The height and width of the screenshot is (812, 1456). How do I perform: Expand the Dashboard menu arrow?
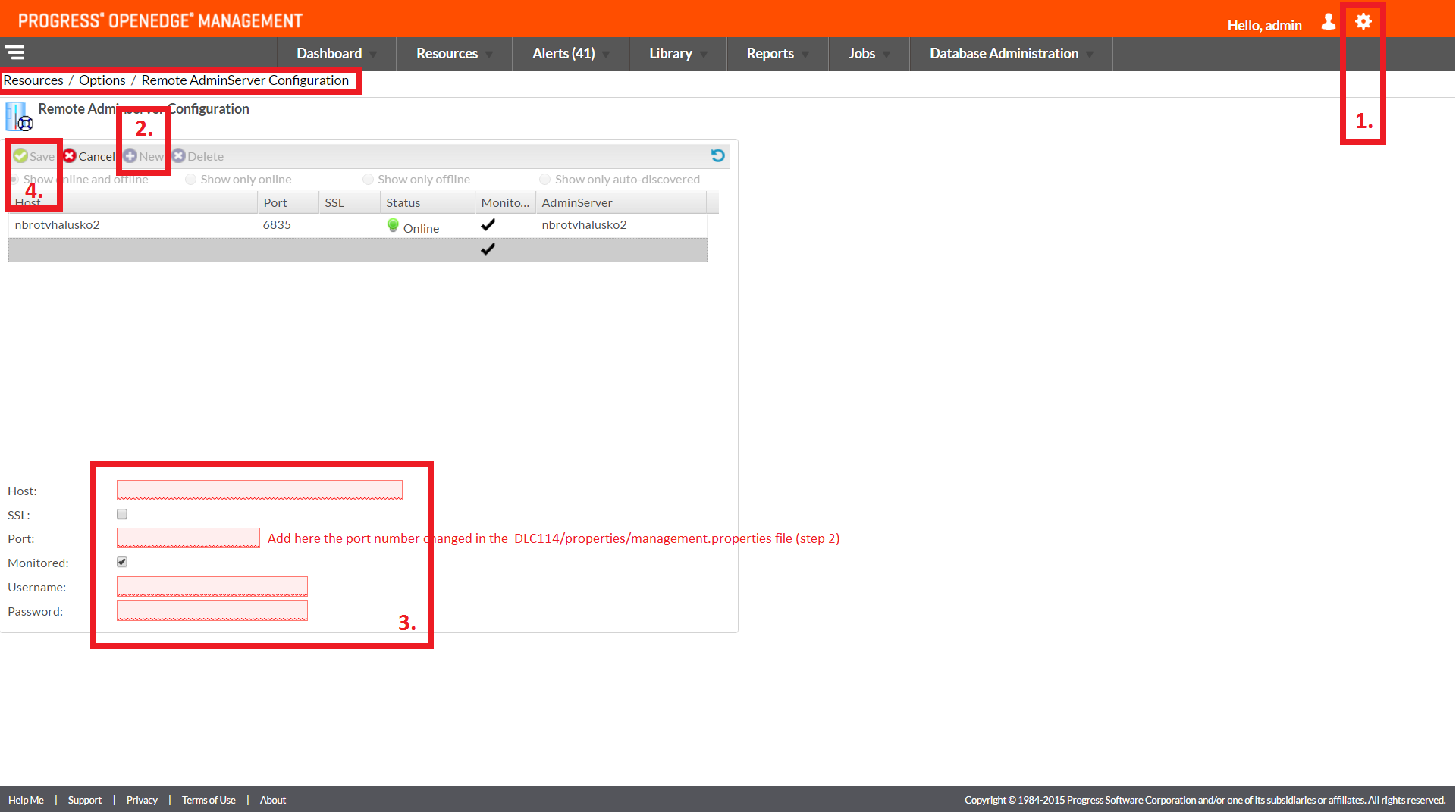[x=373, y=55]
